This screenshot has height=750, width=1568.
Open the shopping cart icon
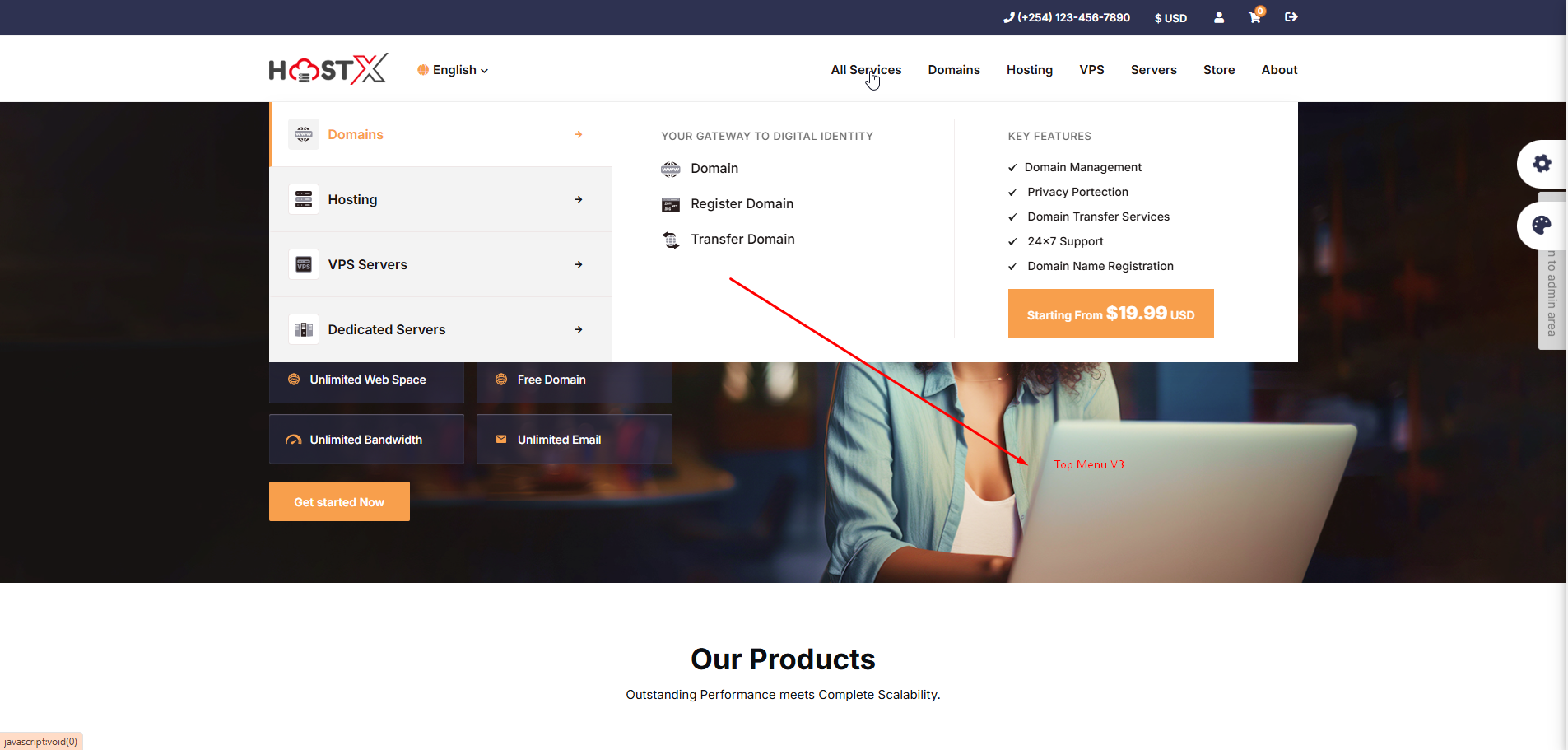click(x=1254, y=17)
